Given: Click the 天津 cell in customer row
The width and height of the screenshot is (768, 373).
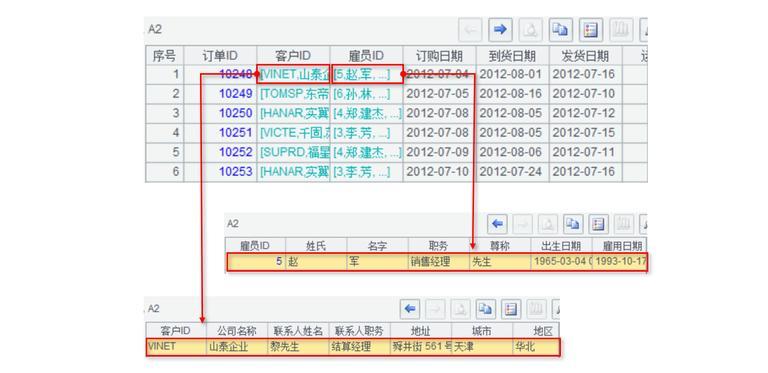Looking at the screenshot, I should pyautogui.click(x=482, y=347).
